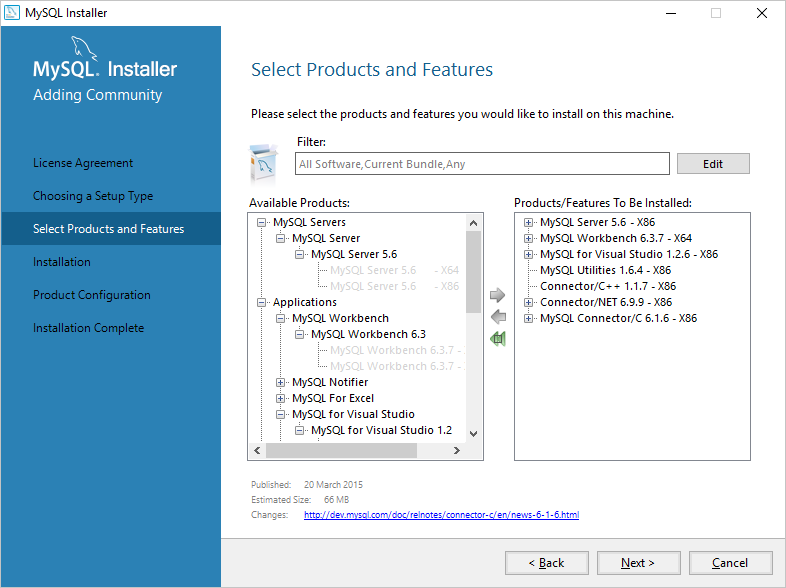Click the Back button

[x=546, y=563]
